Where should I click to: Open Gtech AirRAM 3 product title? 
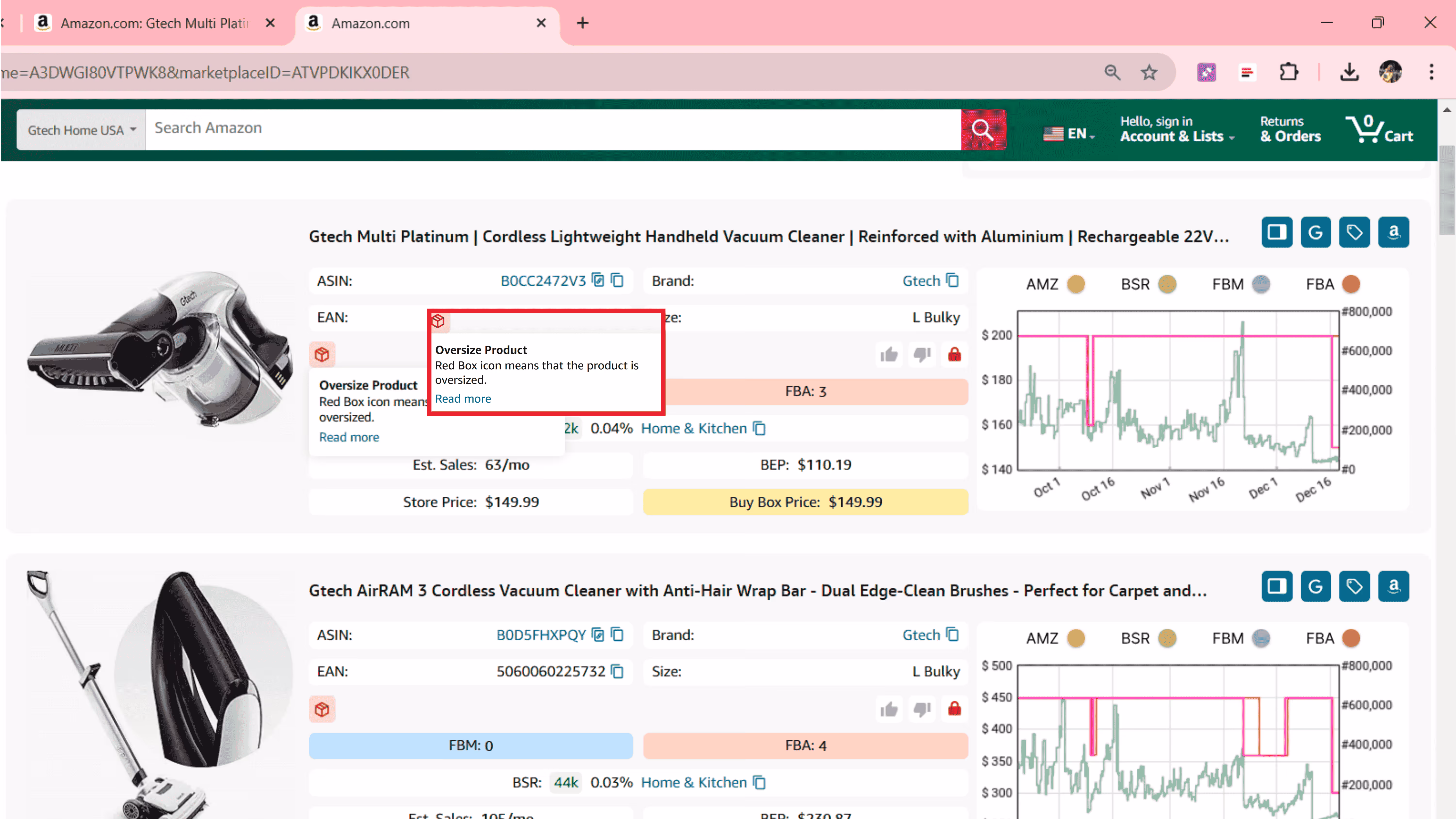coord(757,591)
